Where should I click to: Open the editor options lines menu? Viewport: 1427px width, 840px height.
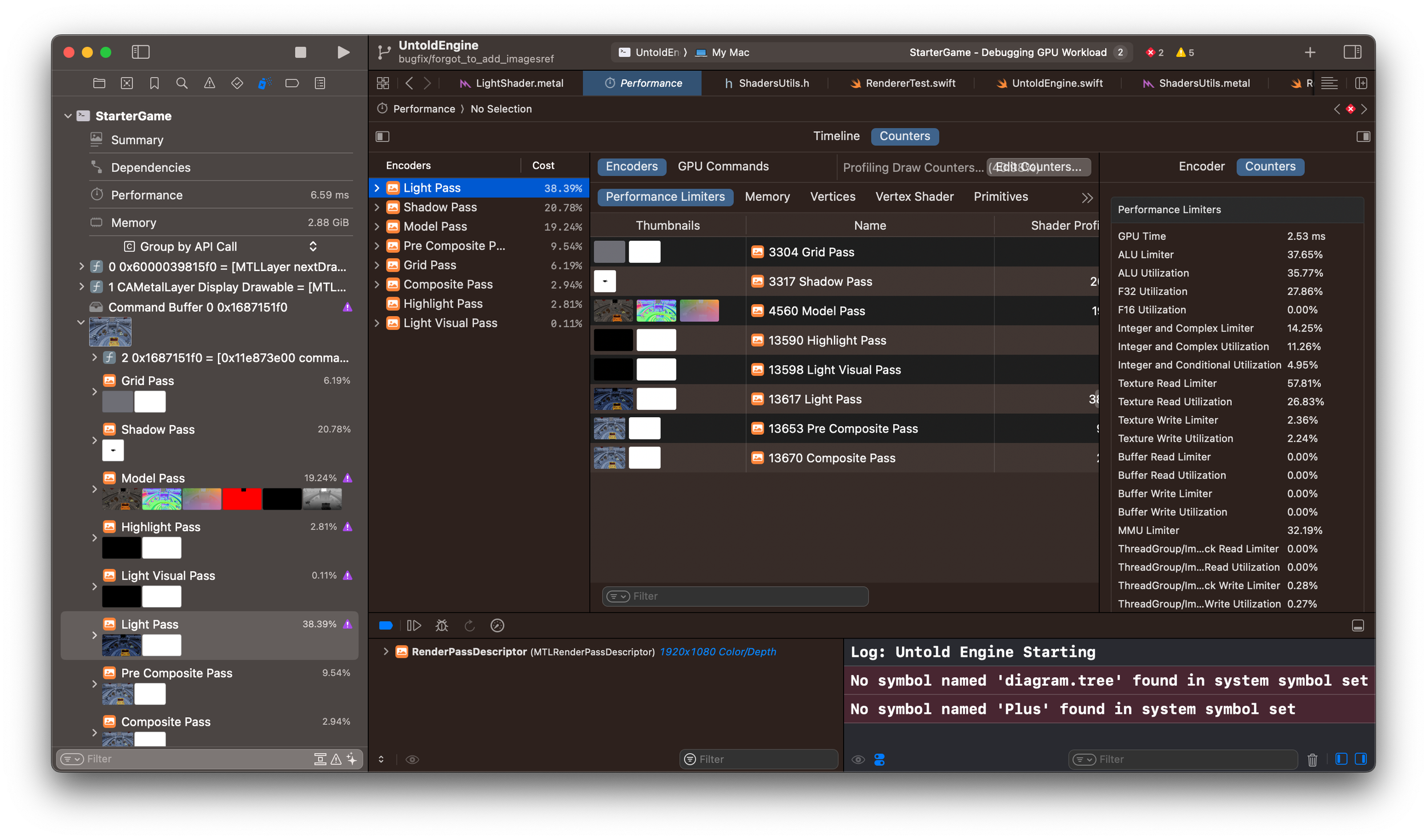pos(1329,83)
